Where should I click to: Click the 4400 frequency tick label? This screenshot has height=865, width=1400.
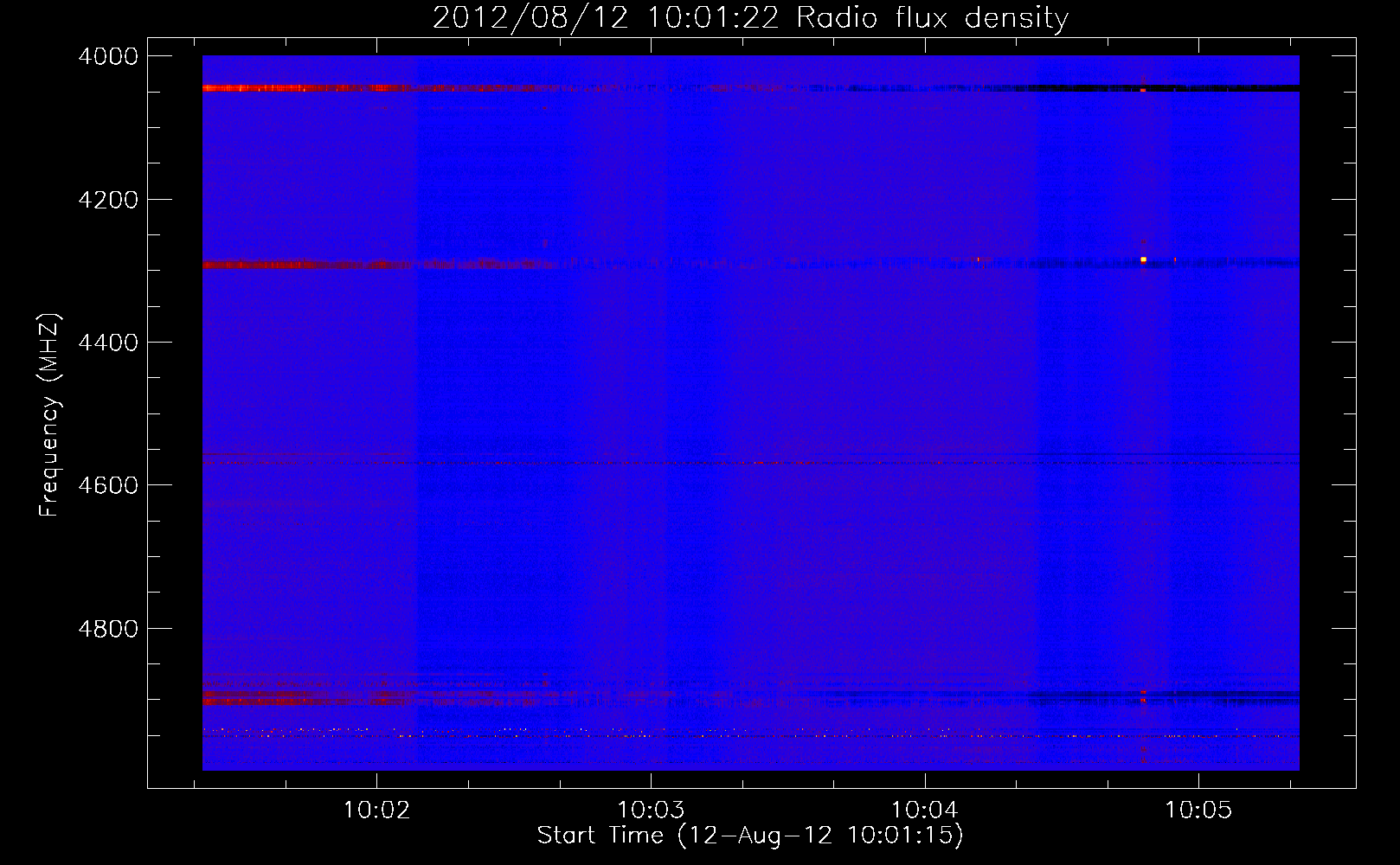108,343
